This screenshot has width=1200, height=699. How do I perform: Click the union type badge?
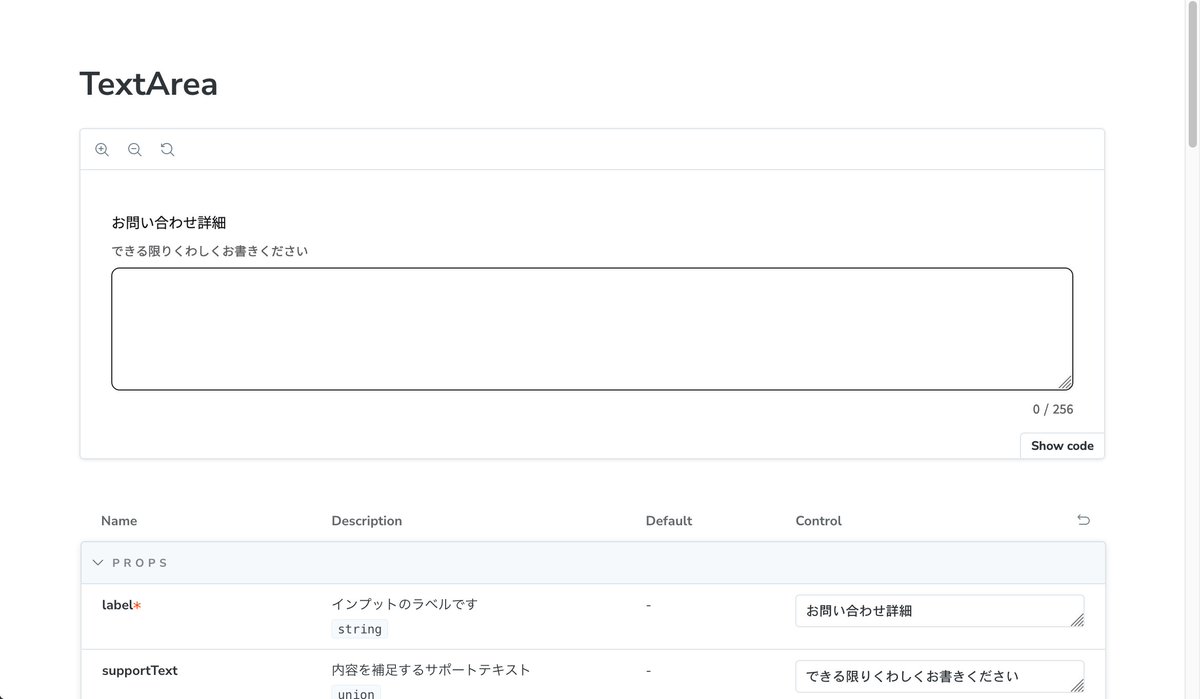[x=355, y=693]
